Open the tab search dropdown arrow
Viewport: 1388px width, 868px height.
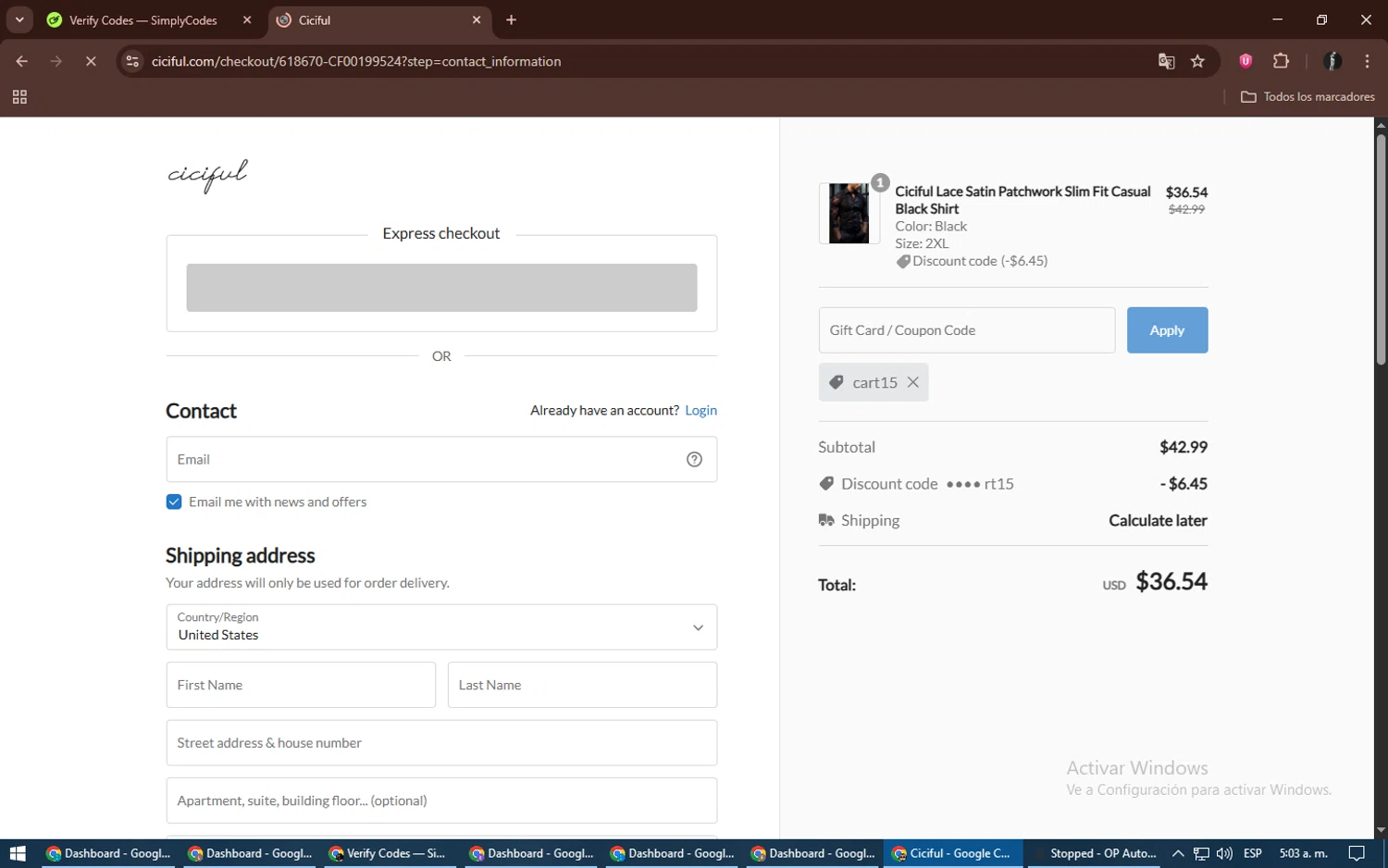(19, 19)
